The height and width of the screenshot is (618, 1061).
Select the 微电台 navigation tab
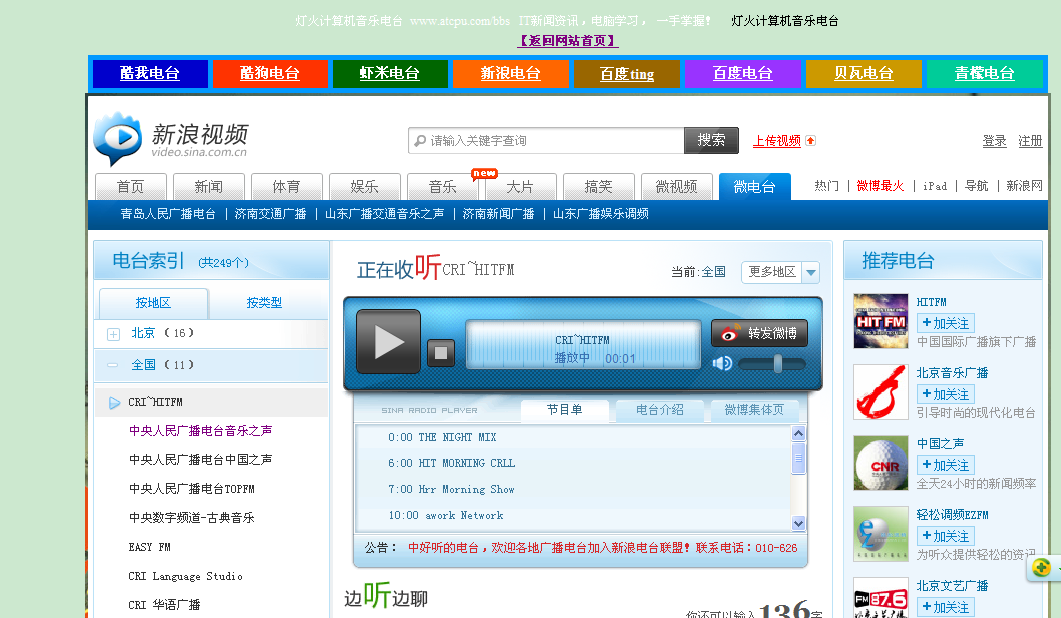point(754,187)
